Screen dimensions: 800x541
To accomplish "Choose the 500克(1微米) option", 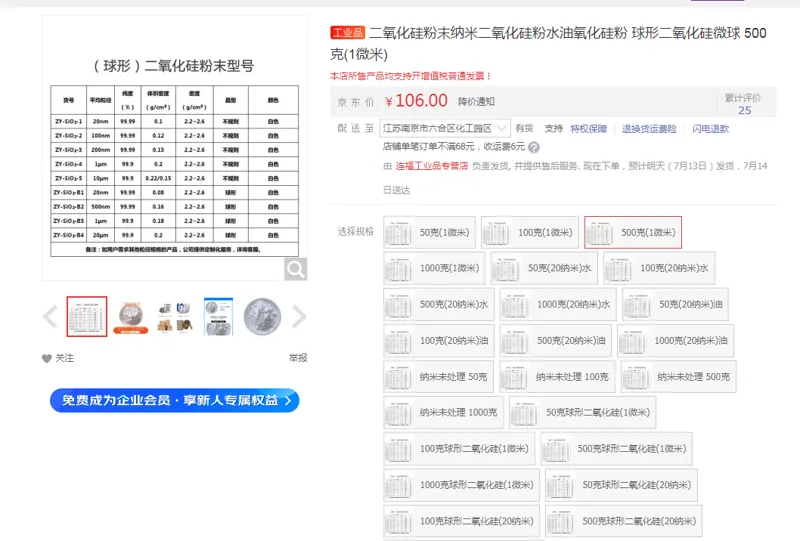I will [633, 232].
